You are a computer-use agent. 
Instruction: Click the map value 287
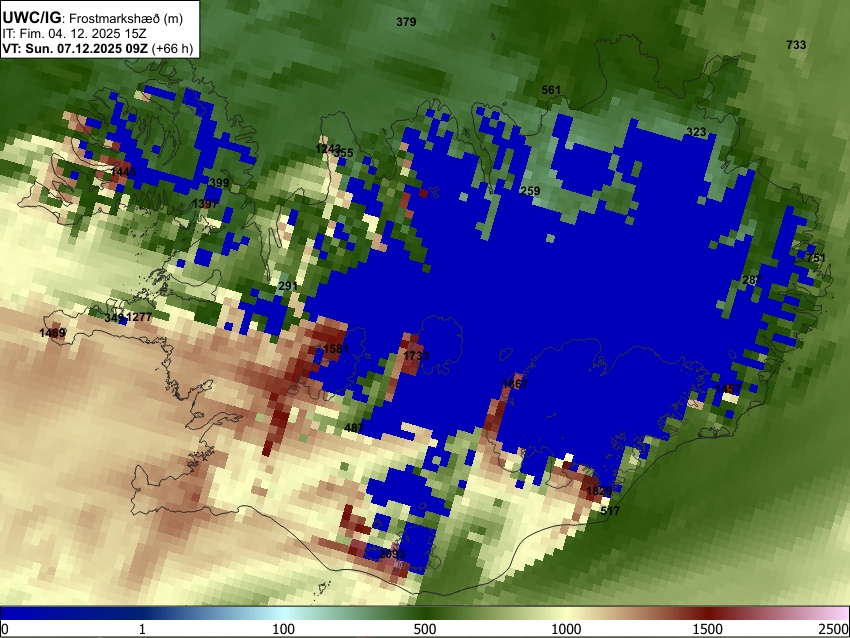pyautogui.click(x=752, y=280)
